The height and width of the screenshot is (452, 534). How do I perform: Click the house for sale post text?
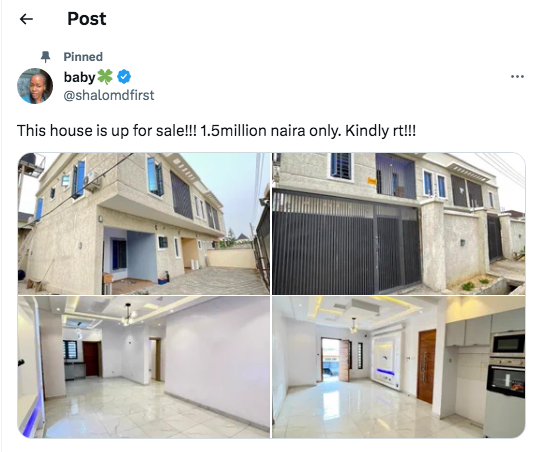[x=216, y=131]
